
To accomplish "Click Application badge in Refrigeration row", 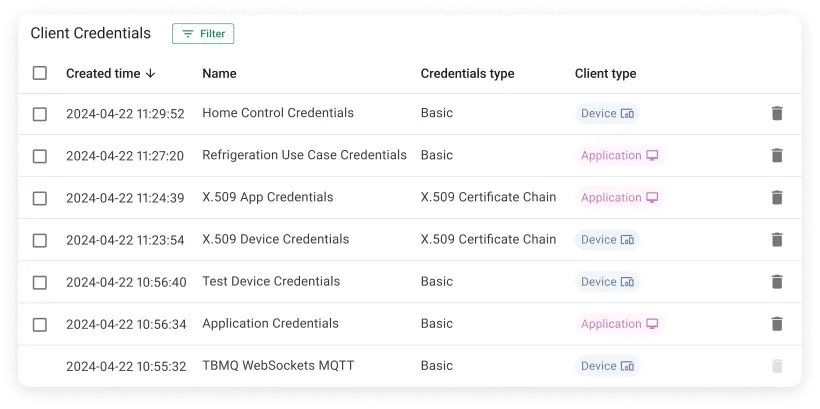I will pyautogui.click(x=619, y=156).
